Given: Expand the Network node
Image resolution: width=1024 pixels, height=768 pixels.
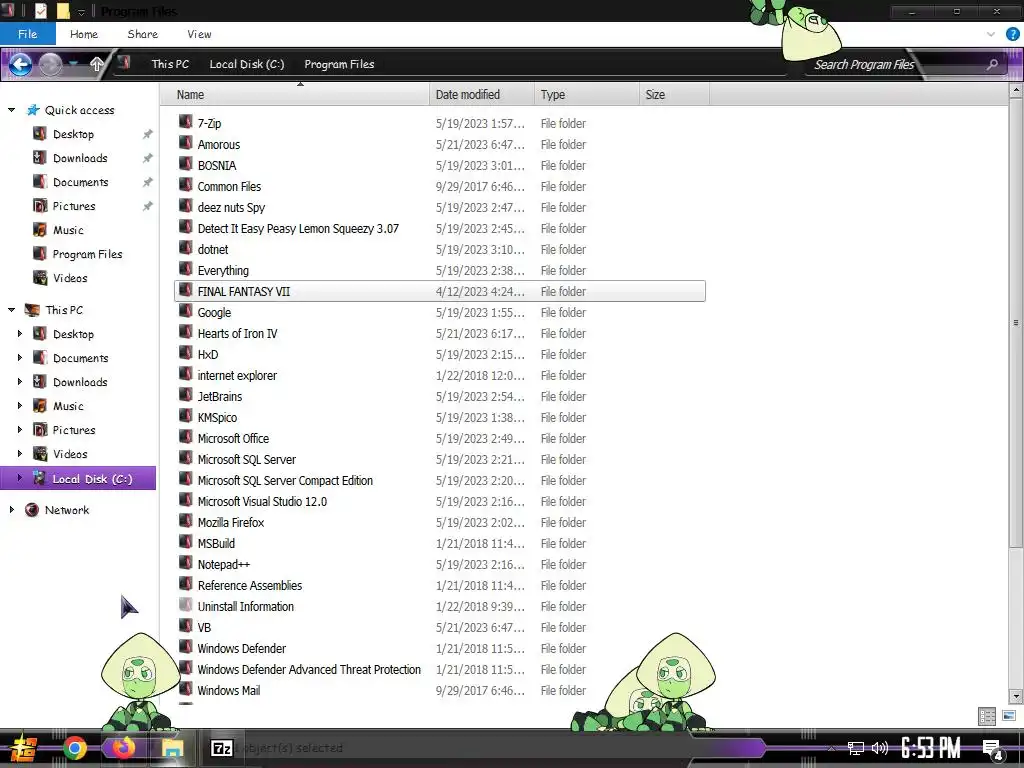Looking at the screenshot, I should (11, 509).
